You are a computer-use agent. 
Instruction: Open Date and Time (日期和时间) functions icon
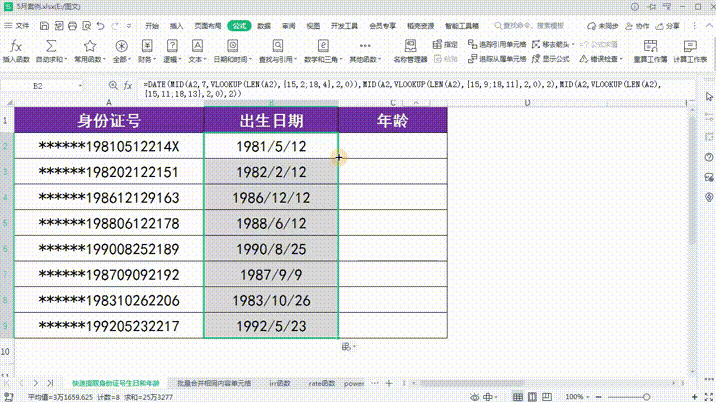click(x=232, y=46)
